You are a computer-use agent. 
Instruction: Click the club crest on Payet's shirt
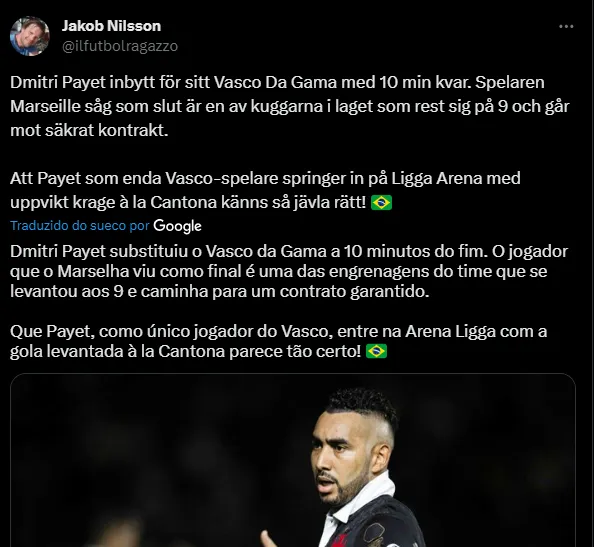pyautogui.click(x=373, y=536)
